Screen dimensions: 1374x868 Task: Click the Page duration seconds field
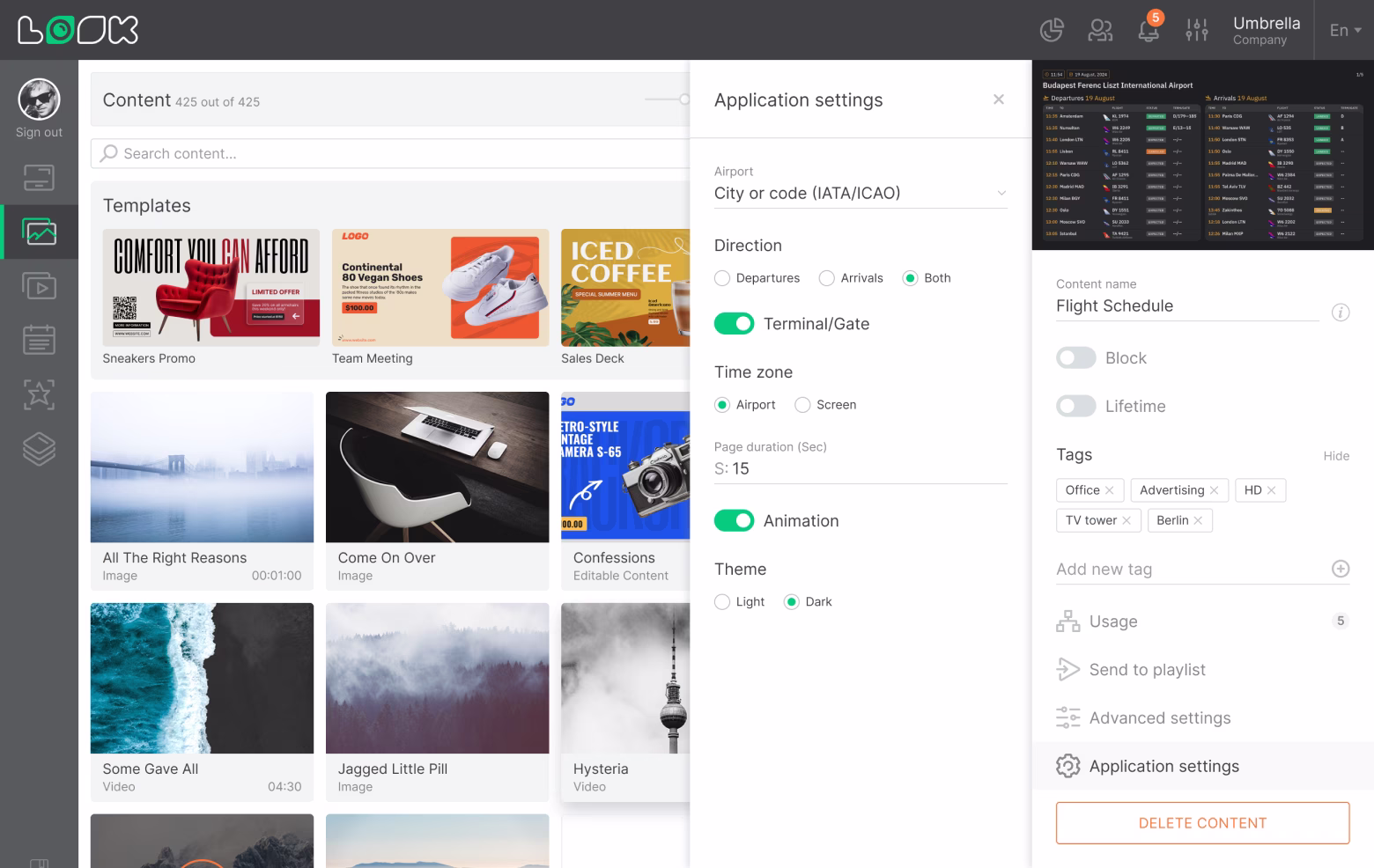coord(861,468)
